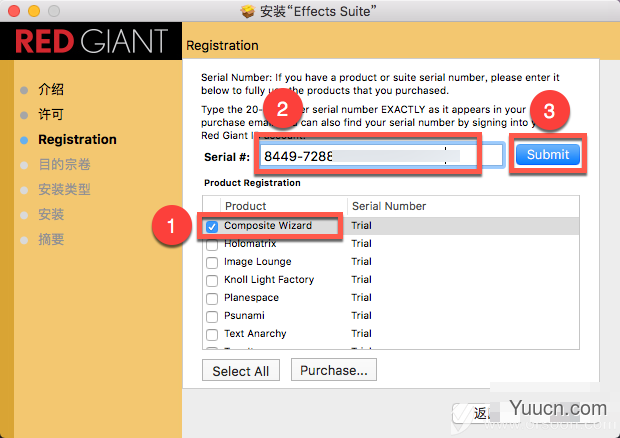620x438 pixels.
Task: Click the Image Lounge product name
Action: (x=258, y=261)
